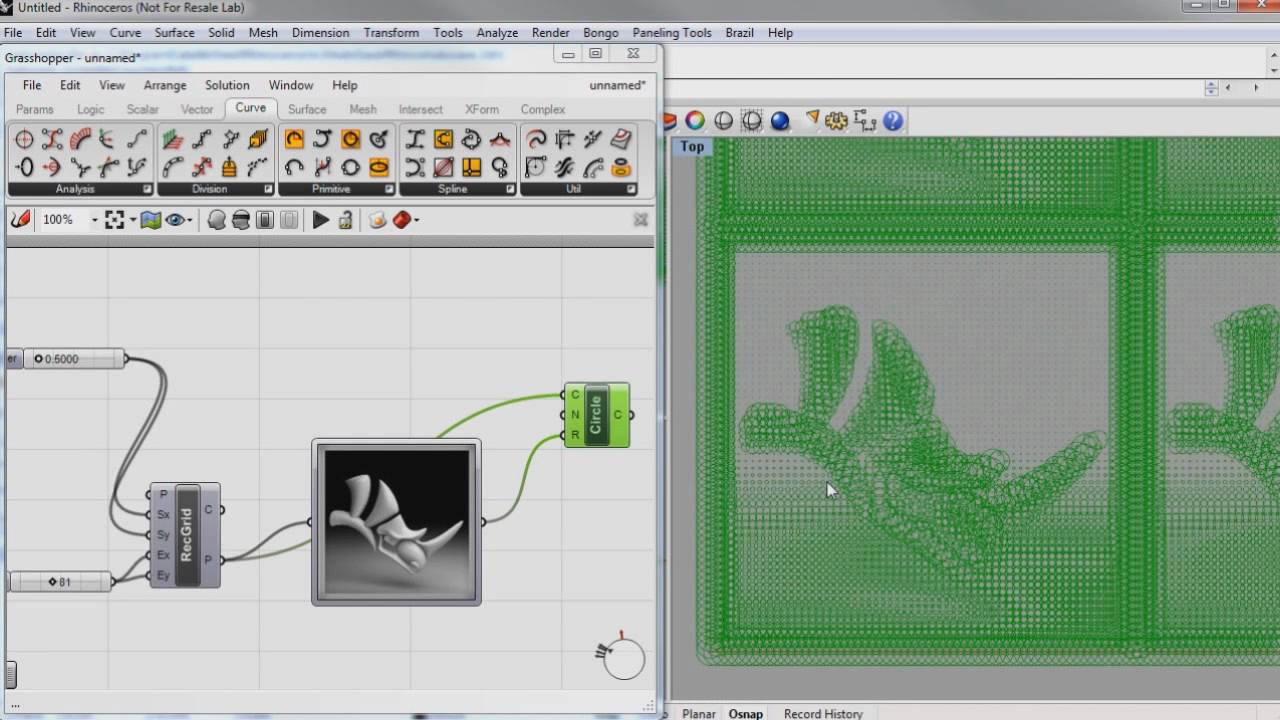
Task: Click the red striped curvature icon in Analysis
Action: (80, 140)
